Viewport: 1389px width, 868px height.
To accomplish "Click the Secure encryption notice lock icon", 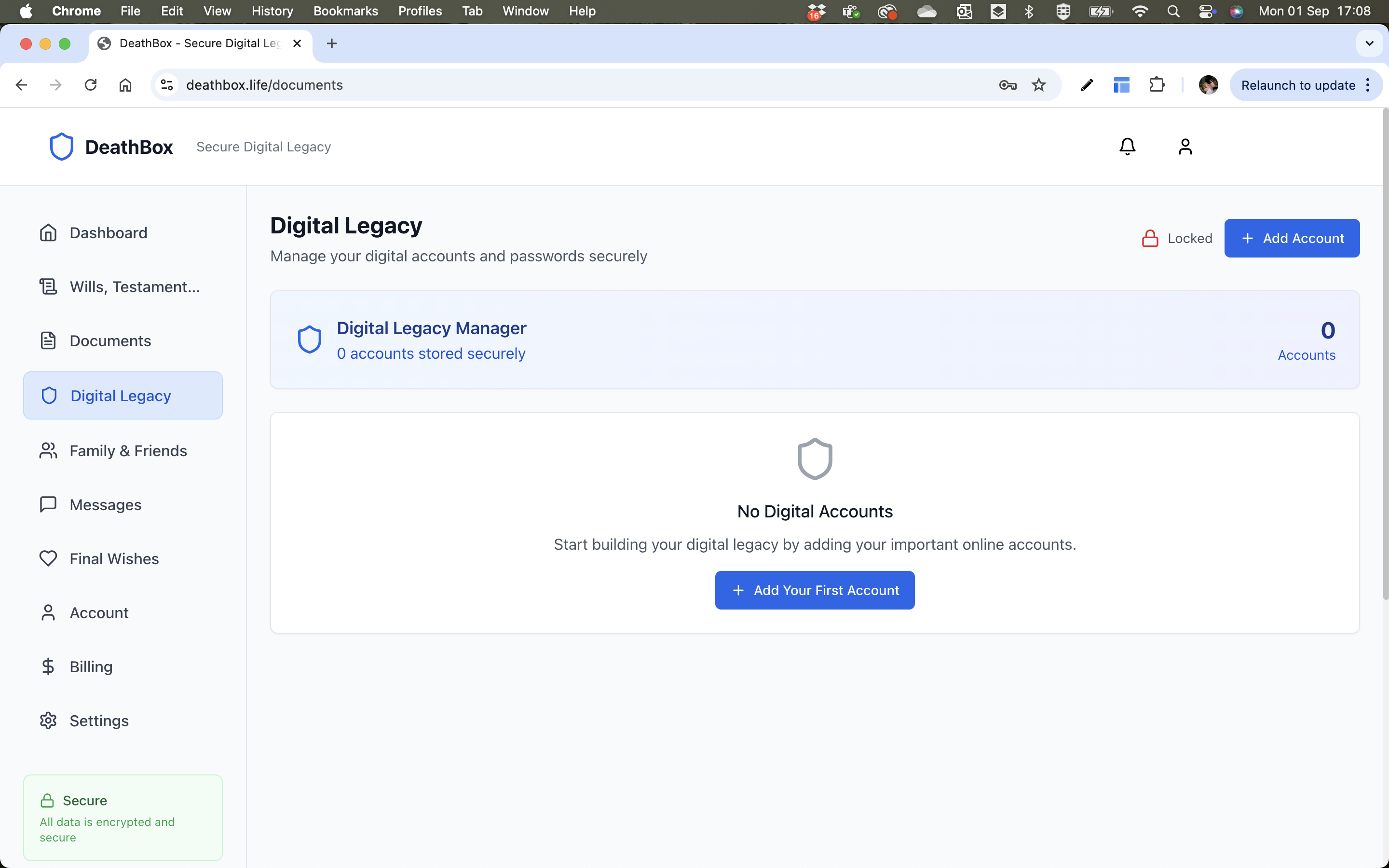I will click(x=47, y=800).
